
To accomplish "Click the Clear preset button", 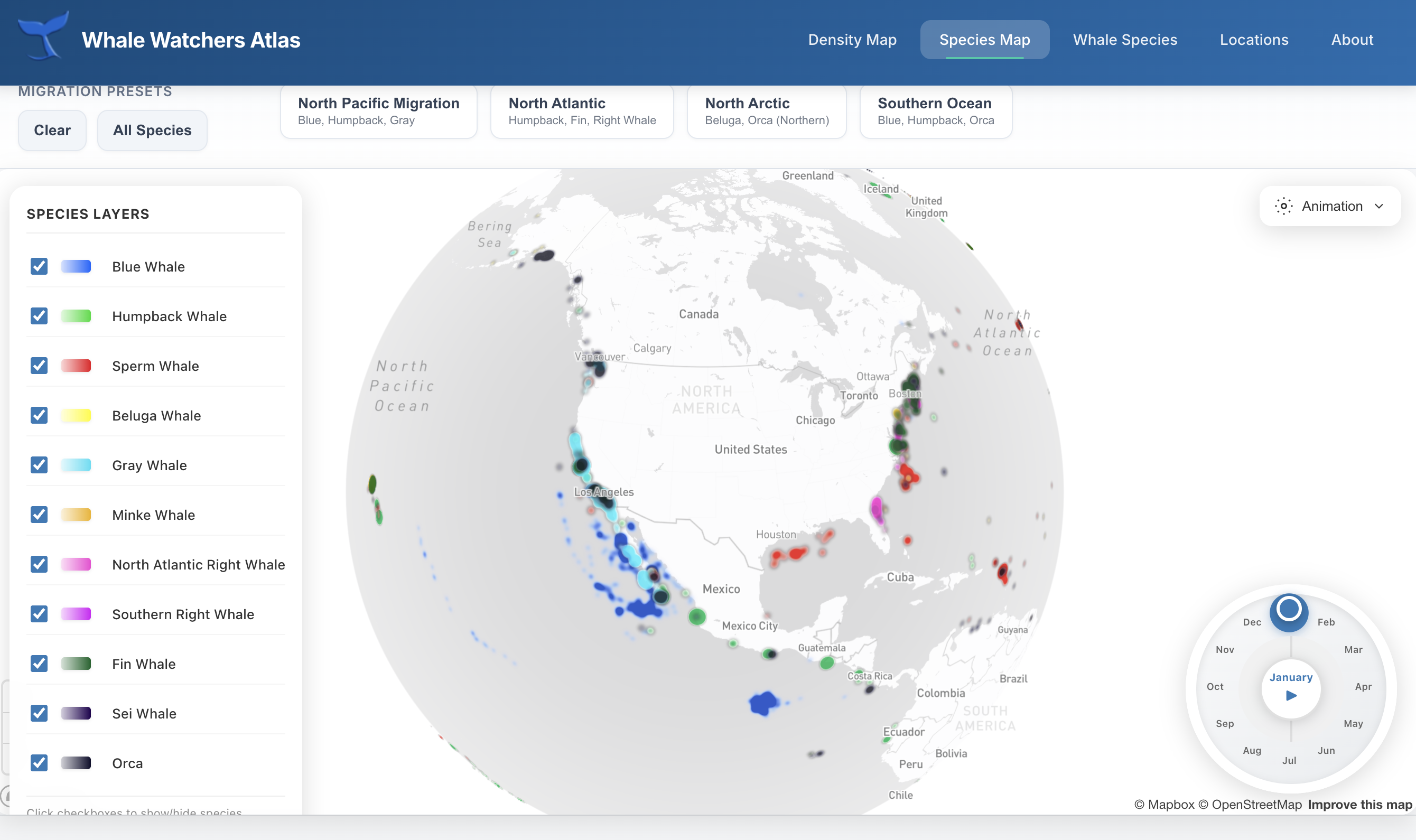I will click(x=52, y=130).
